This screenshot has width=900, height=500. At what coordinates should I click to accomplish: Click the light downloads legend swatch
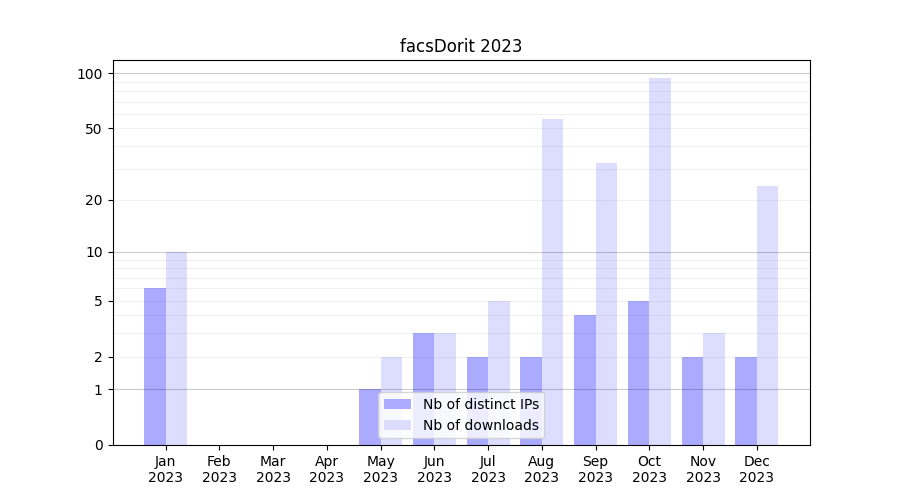point(397,425)
